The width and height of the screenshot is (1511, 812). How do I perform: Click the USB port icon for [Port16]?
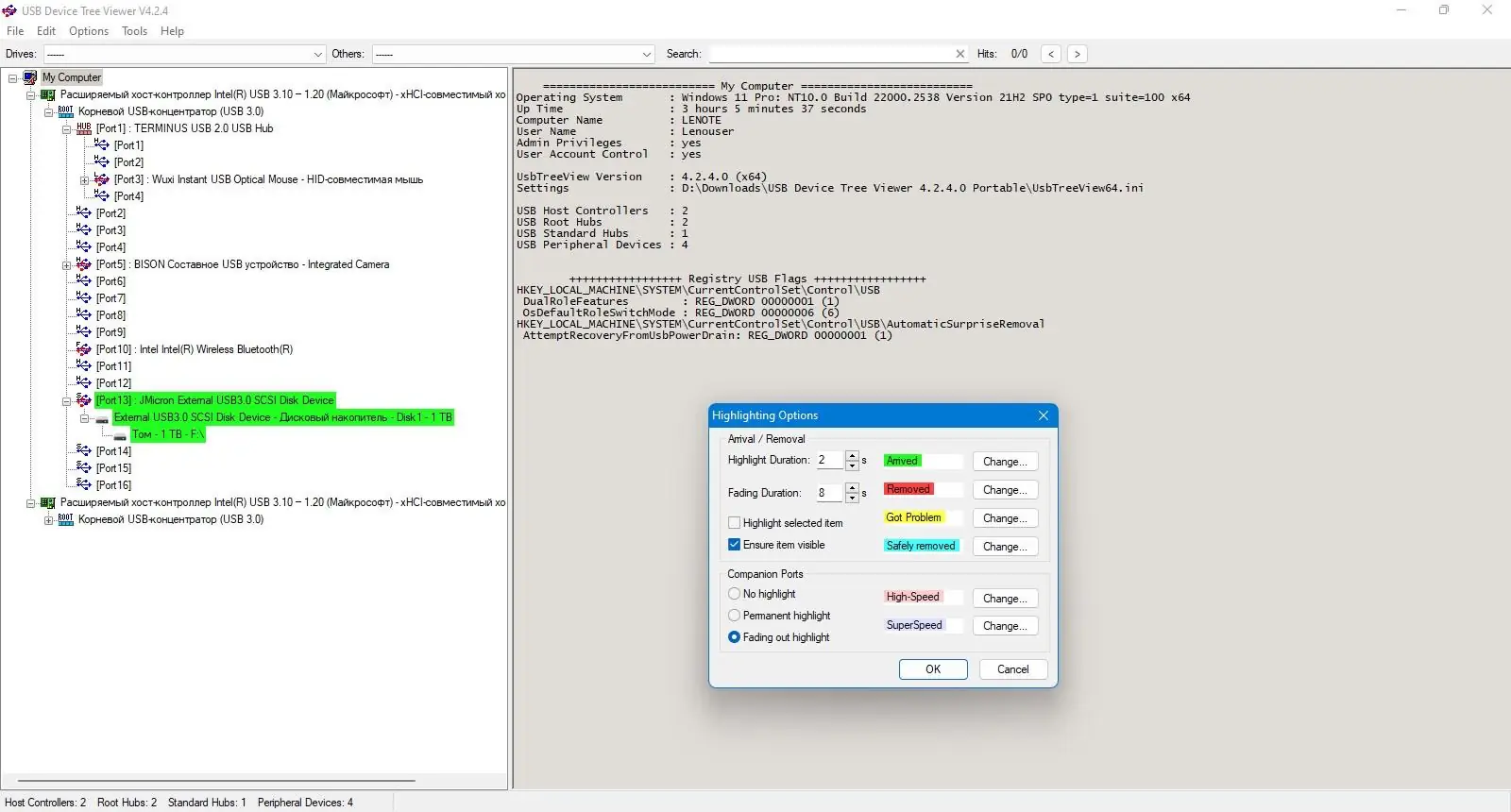point(84,485)
